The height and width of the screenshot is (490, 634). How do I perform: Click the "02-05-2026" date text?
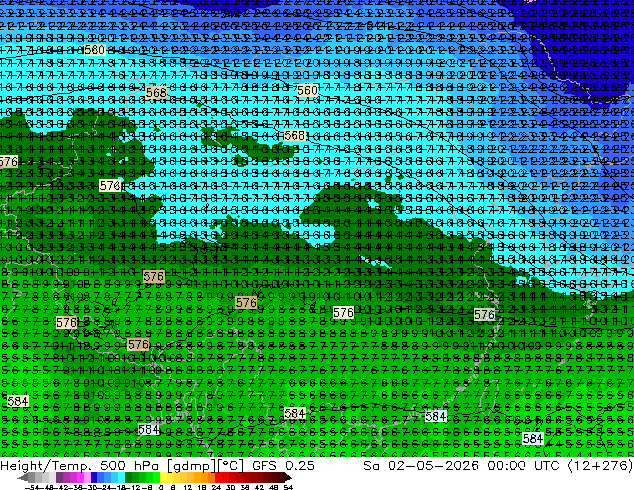[x=433, y=466]
